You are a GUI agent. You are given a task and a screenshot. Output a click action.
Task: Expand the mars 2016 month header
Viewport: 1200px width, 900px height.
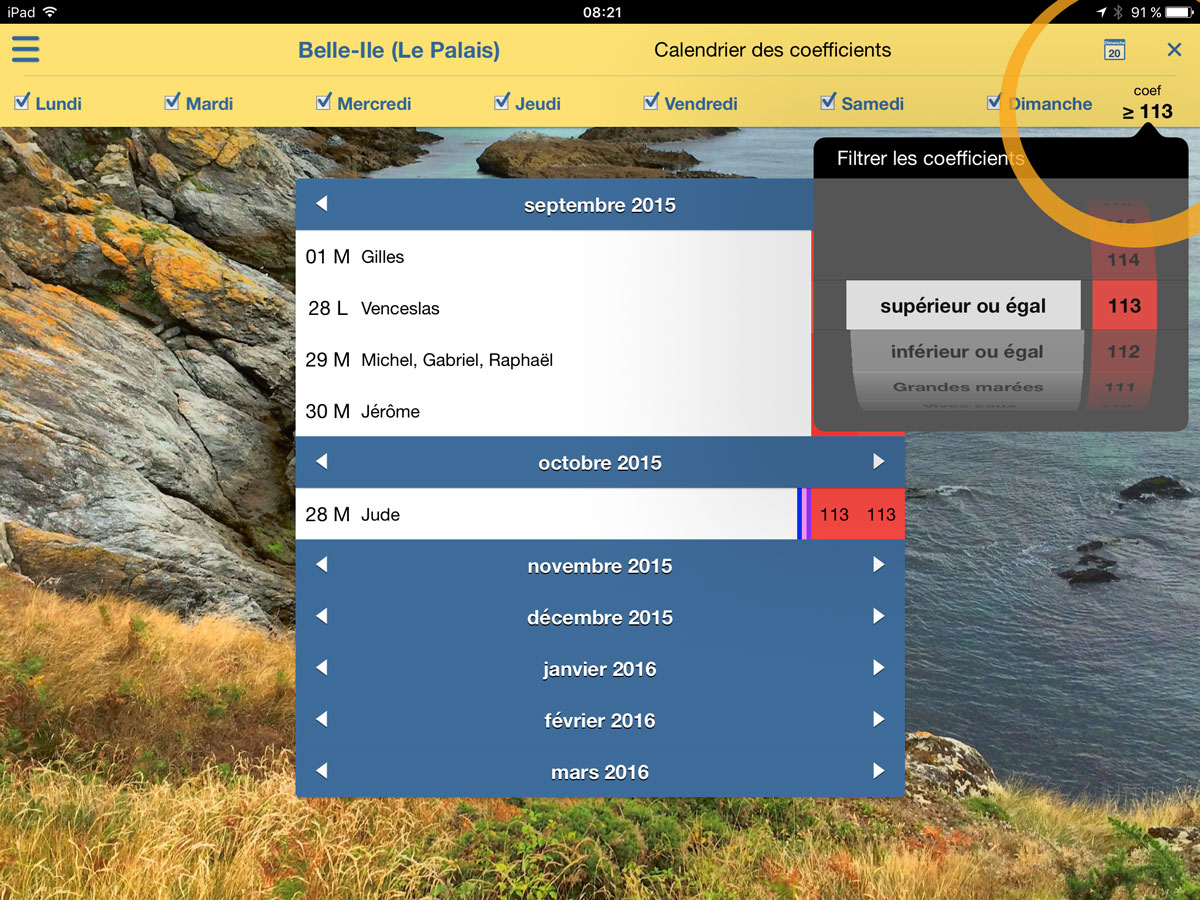pos(600,772)
